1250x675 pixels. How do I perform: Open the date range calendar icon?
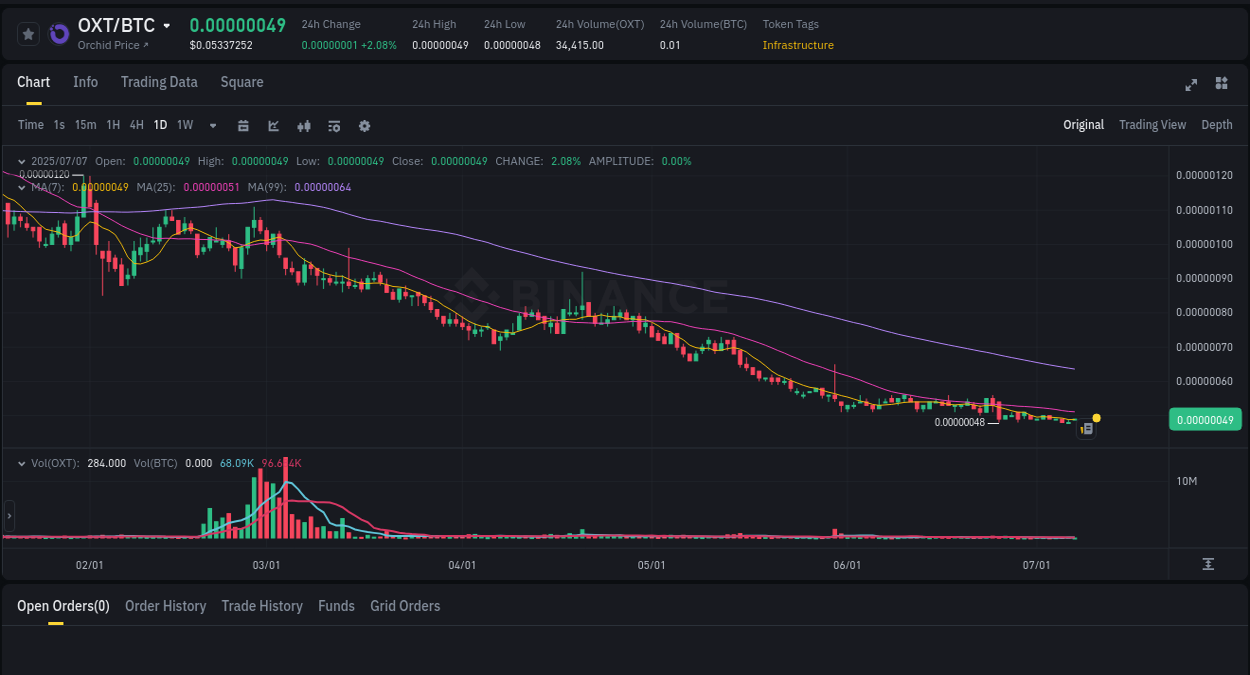pyautogui.click(x=243, y=125)
